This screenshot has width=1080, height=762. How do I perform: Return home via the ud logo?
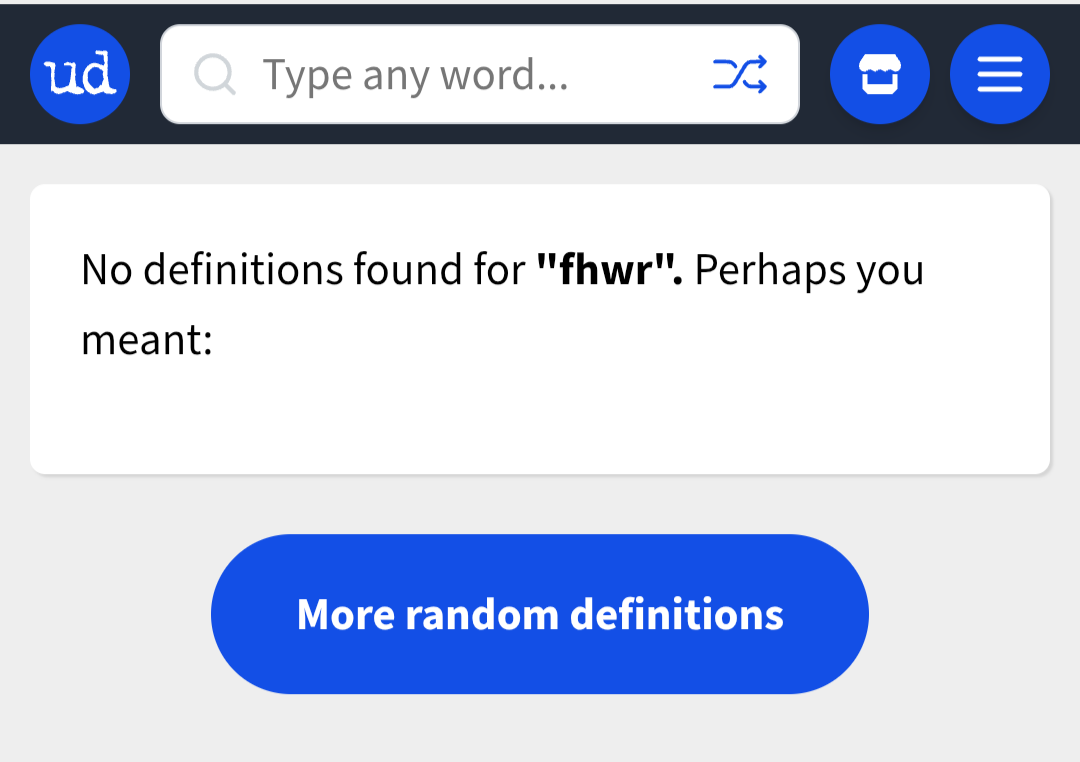pyautogui.click(x=80, y=74)
